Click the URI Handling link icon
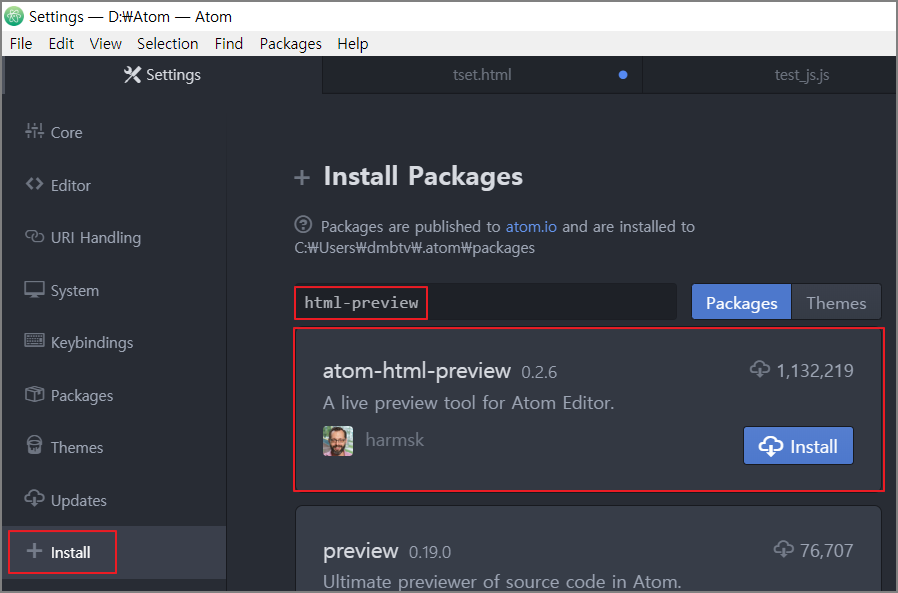This screenshot has height=593, width=898. click(x=34, y=236)
